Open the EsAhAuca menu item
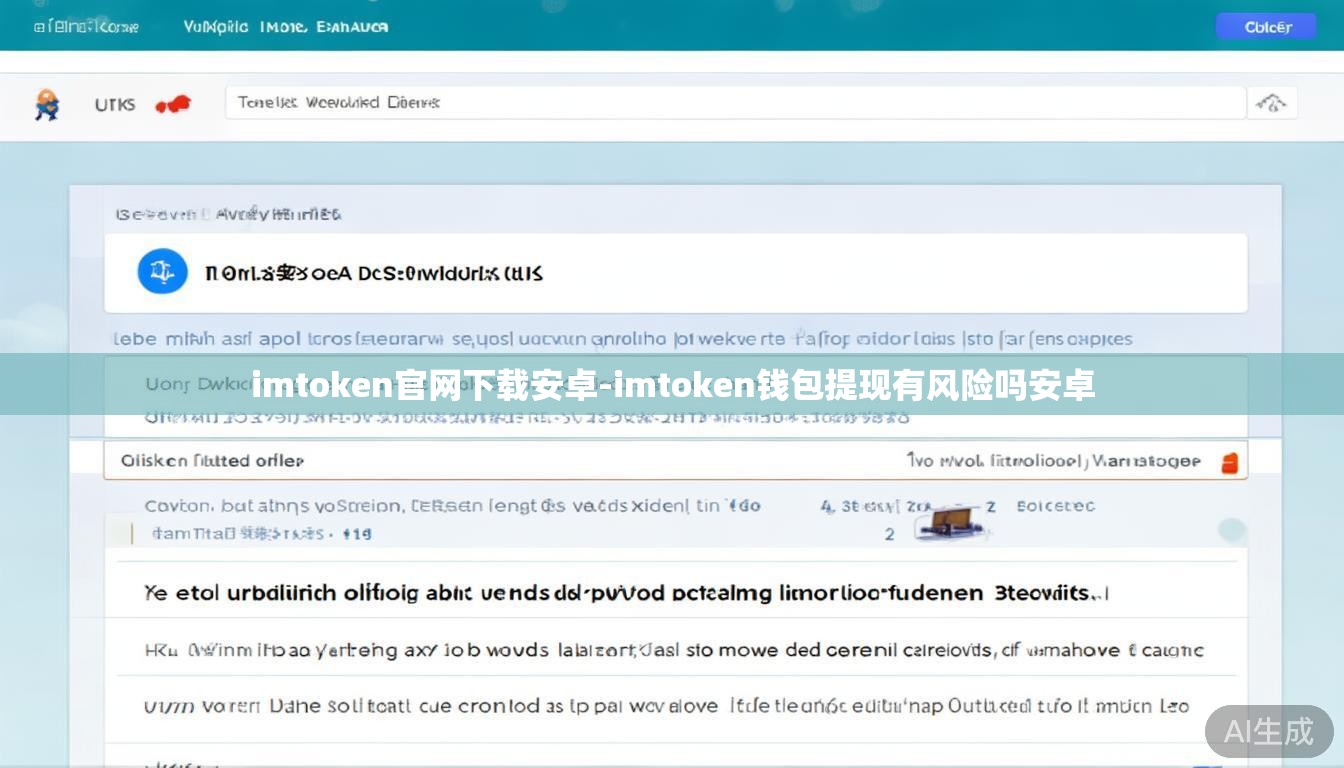Image resolution: width=1344 pixels, height=768 pixels. (352, 27)
